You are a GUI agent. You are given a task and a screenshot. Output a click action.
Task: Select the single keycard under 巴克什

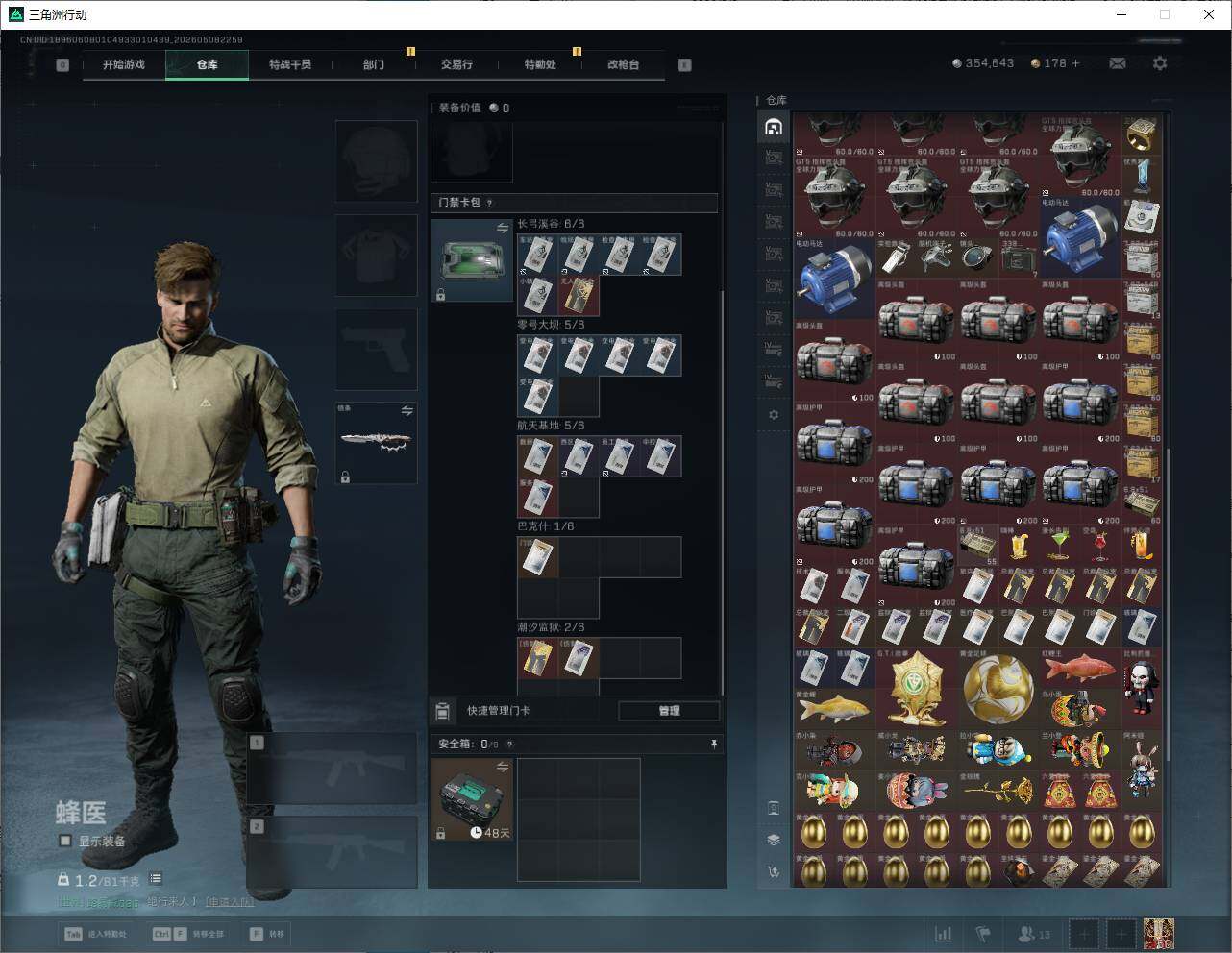click(538, 557)
